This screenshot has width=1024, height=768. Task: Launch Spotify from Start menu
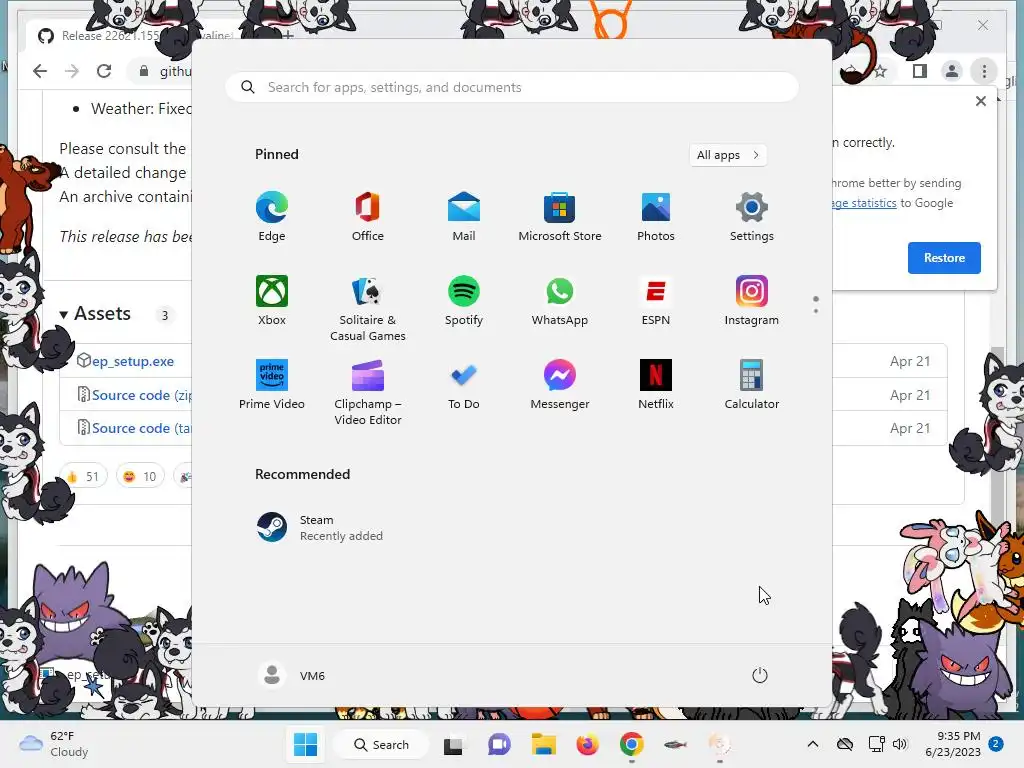point(464,300)
